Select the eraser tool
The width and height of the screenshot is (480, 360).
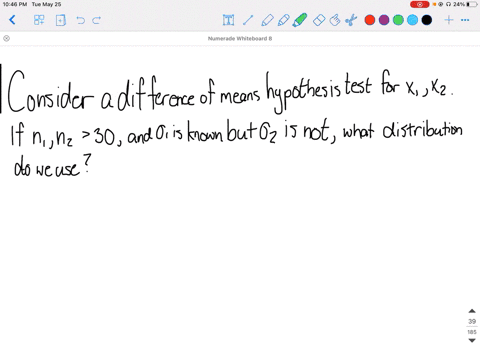pos(319,20)
